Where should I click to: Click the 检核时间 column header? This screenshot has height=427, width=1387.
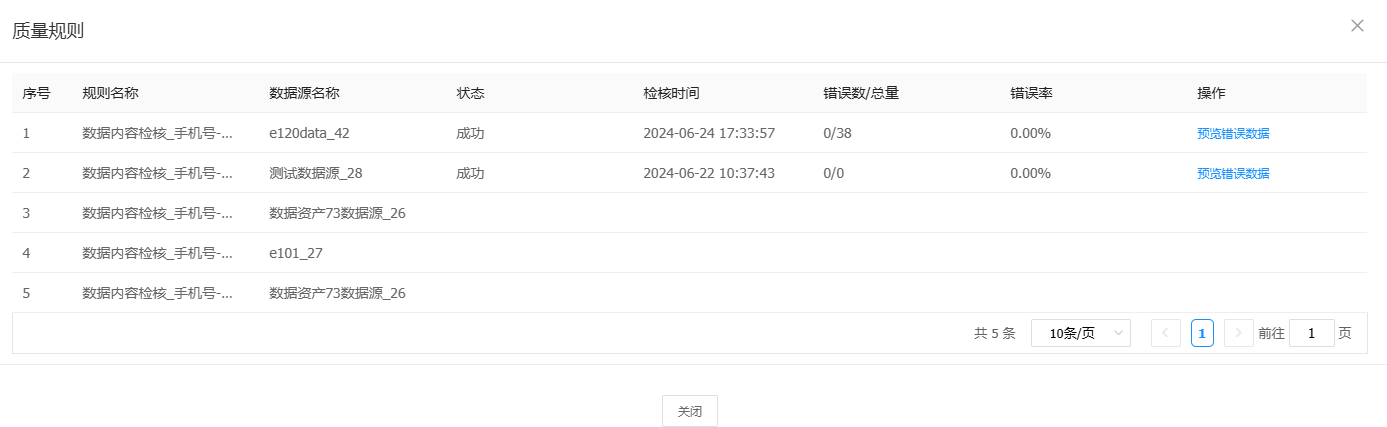coord(671,93)
